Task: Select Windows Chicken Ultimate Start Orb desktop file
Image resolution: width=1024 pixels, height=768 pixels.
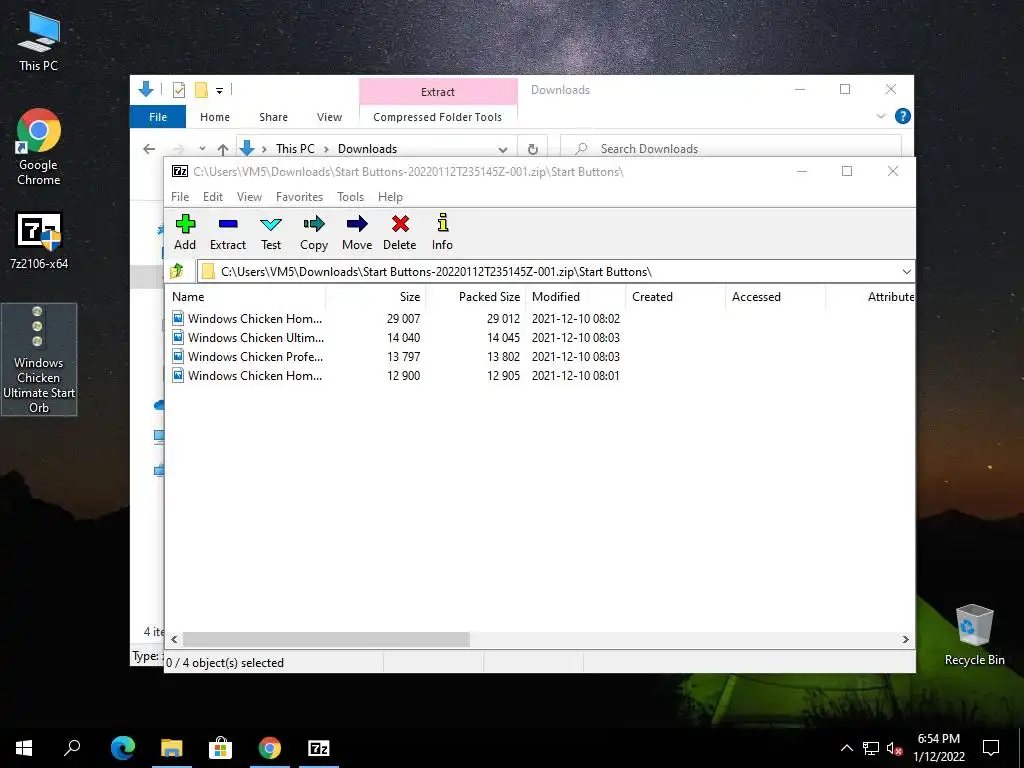Action: tap(39, 359)
